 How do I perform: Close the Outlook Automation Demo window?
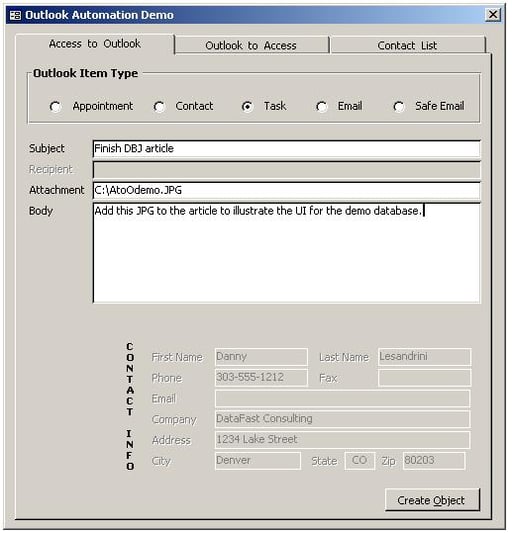pyautogui.click(x=493, y=15)
